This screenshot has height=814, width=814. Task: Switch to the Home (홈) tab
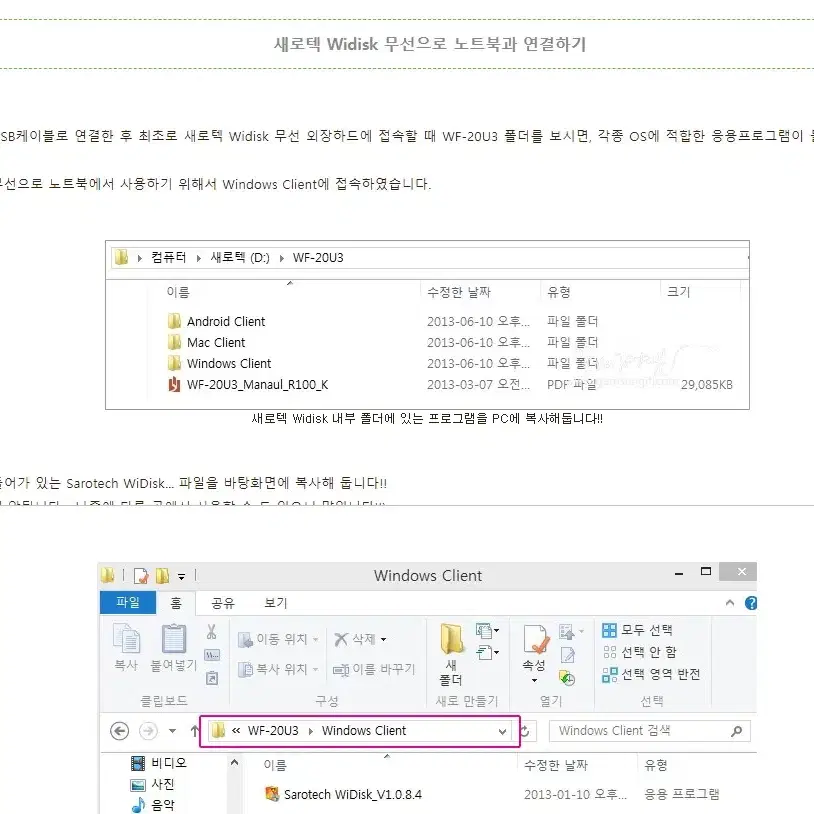[x=176, y=603]
